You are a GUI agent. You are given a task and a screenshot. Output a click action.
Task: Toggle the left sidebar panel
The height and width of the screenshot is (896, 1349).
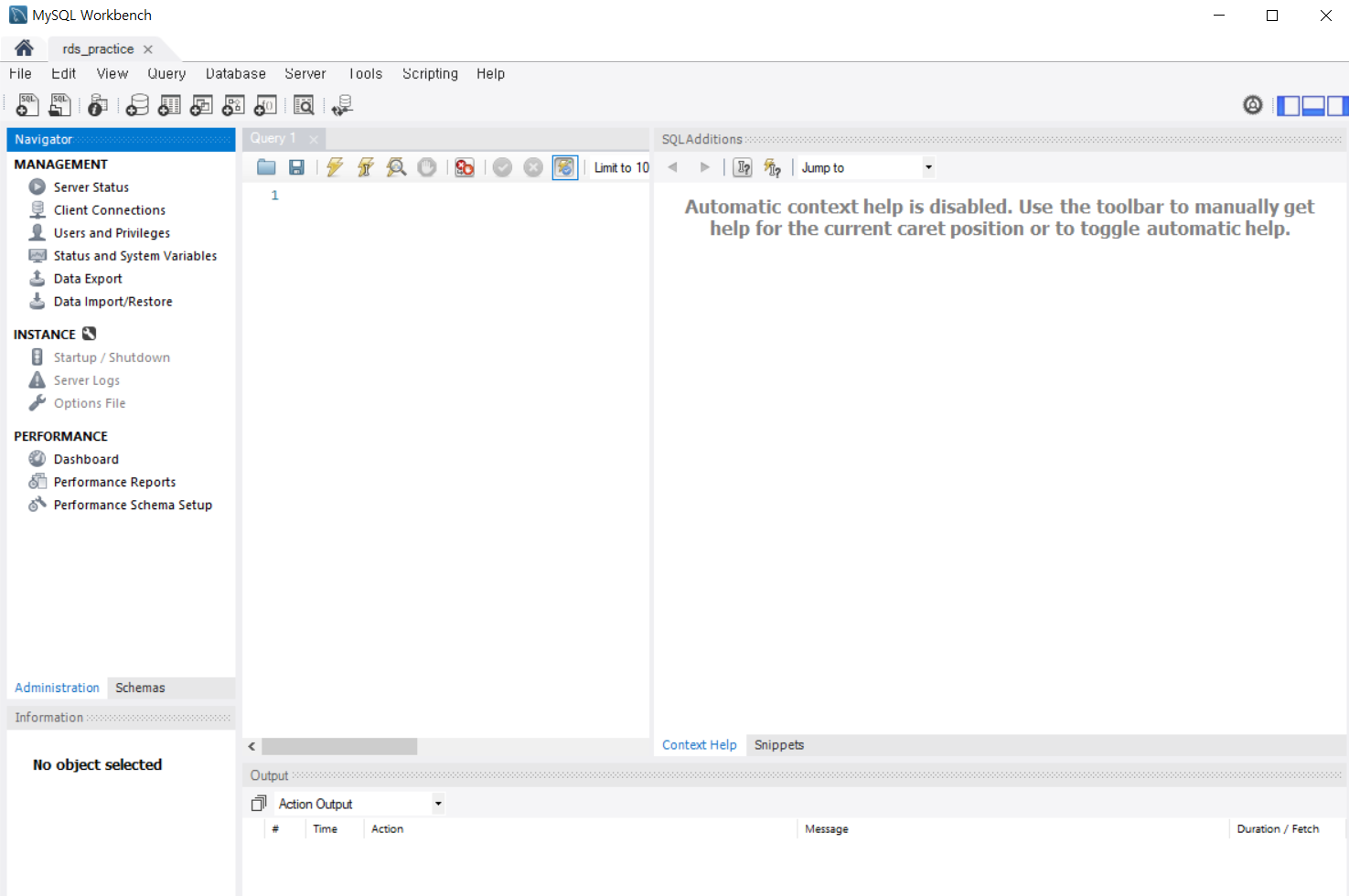[x=1289, y=106]
